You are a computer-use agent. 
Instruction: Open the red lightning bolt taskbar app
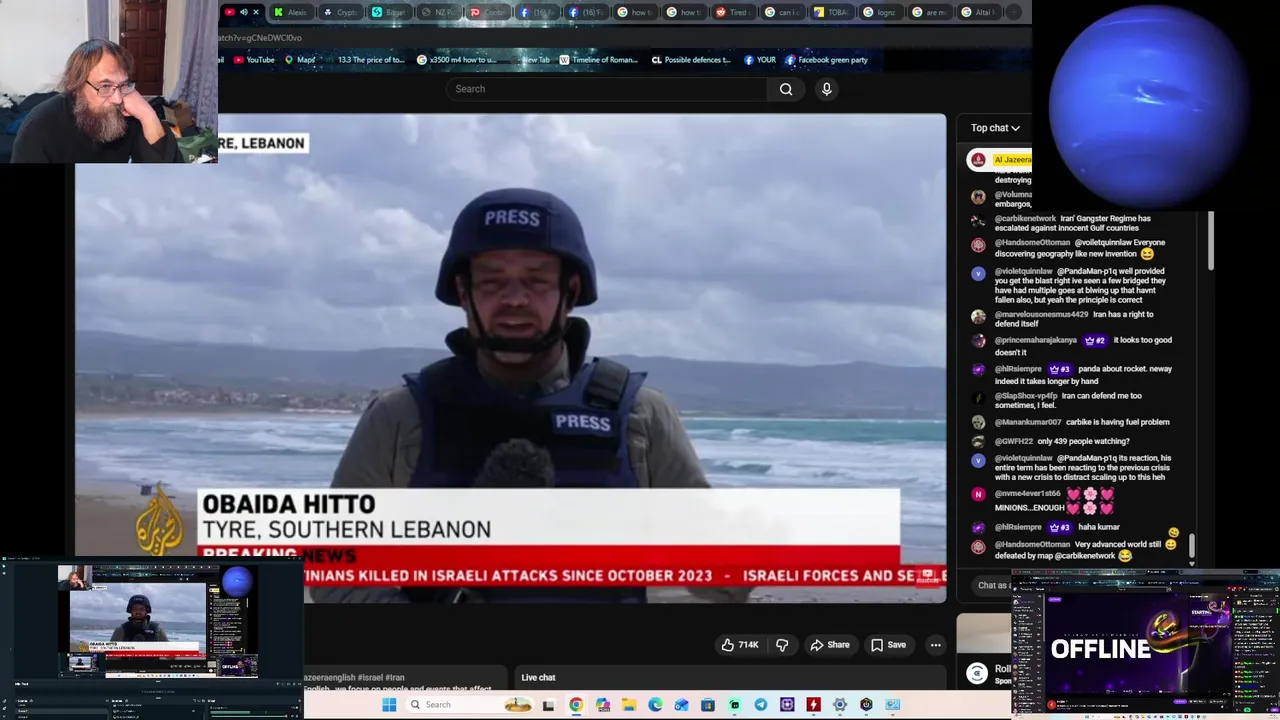[813, 705]
